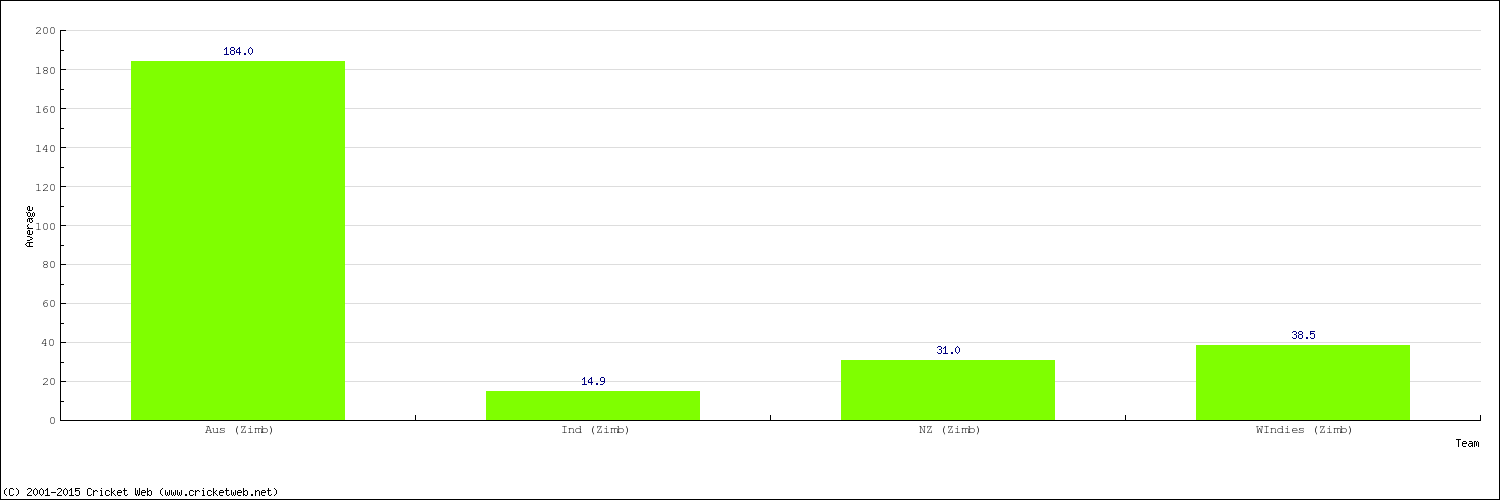This screenshot has height=500, width=1500.
Task: Click the WIndies (Zimb) axis label
Action: coord(1303,430)
